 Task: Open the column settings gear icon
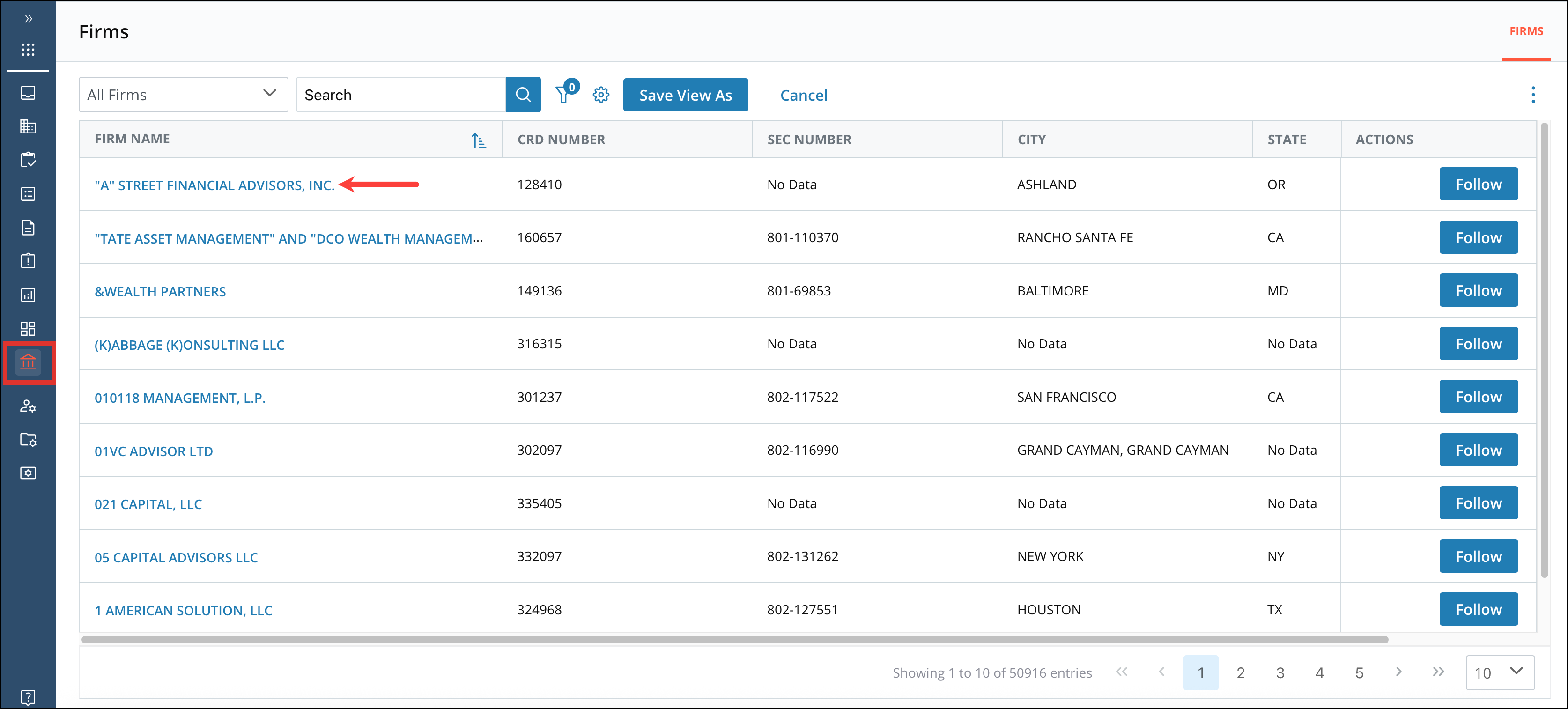point(601,95)
